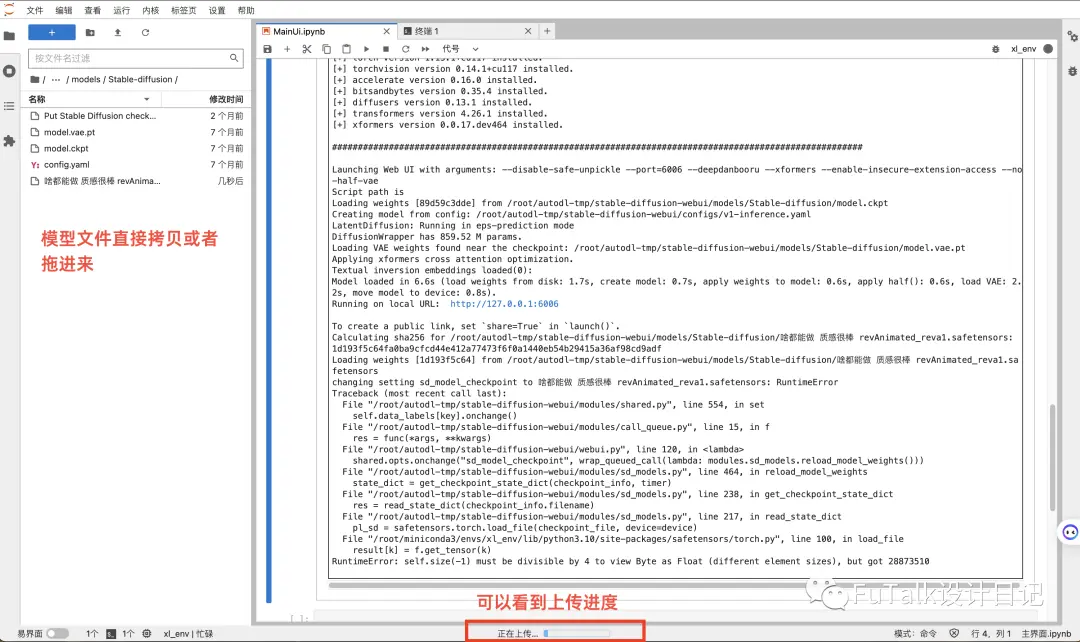Screen dimensions: 1080x642
Task: Click the xl_env kernel name button
Action: tap(1024, 49)
